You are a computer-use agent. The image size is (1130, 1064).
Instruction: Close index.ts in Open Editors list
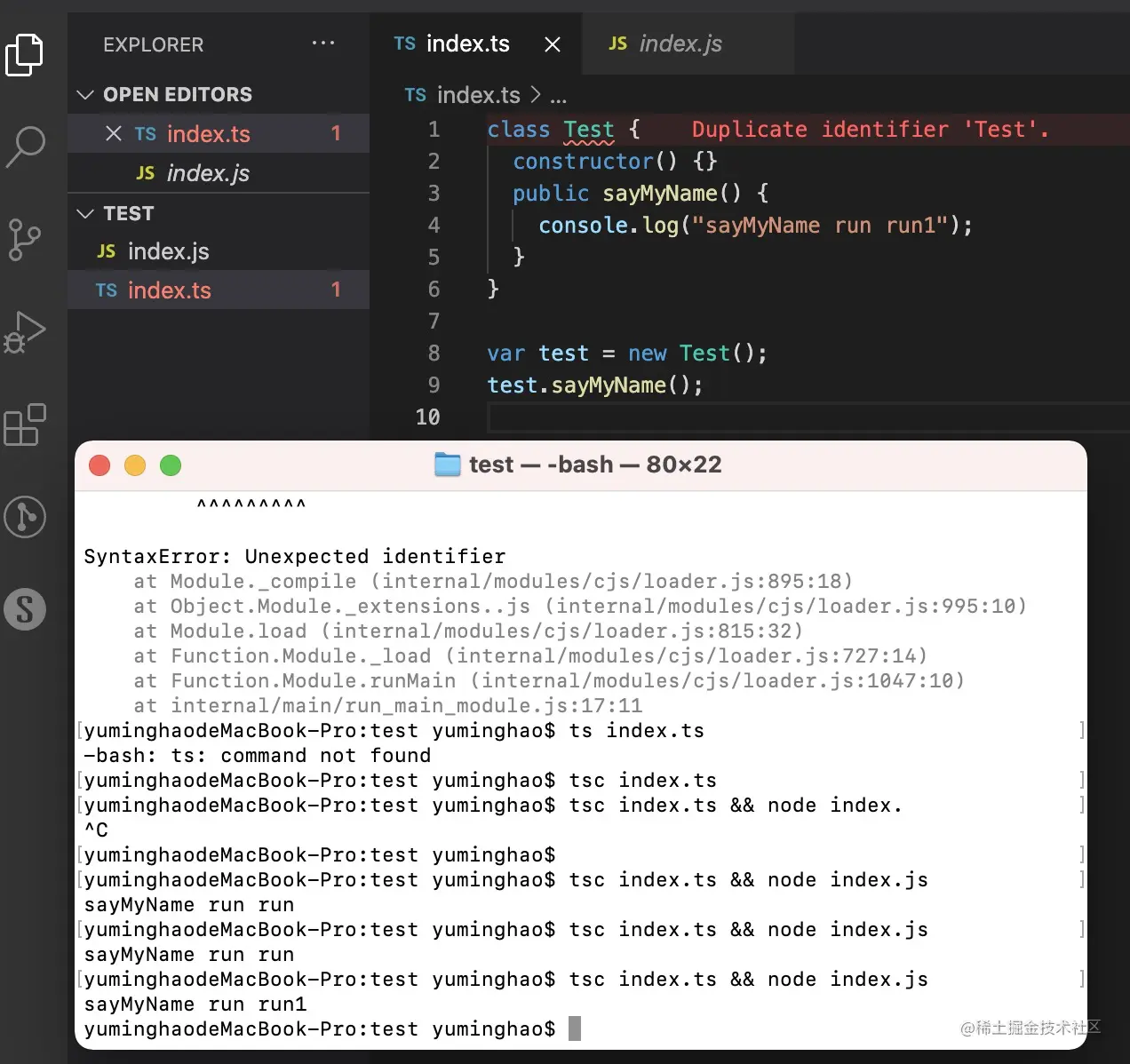[114, 133]
